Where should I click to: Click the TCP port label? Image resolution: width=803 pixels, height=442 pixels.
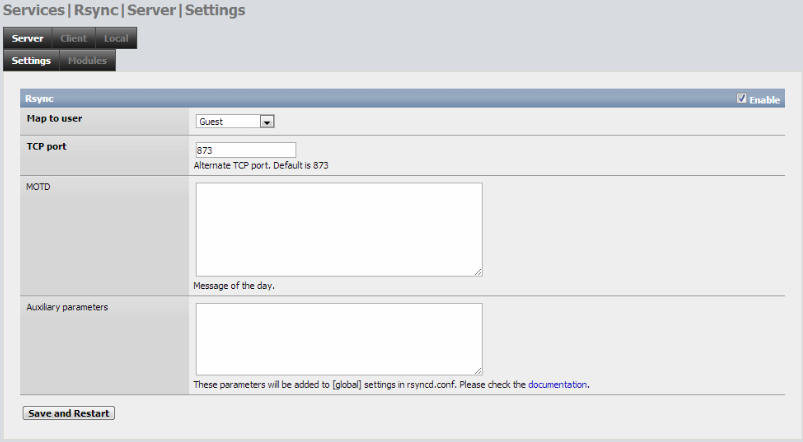47,146
